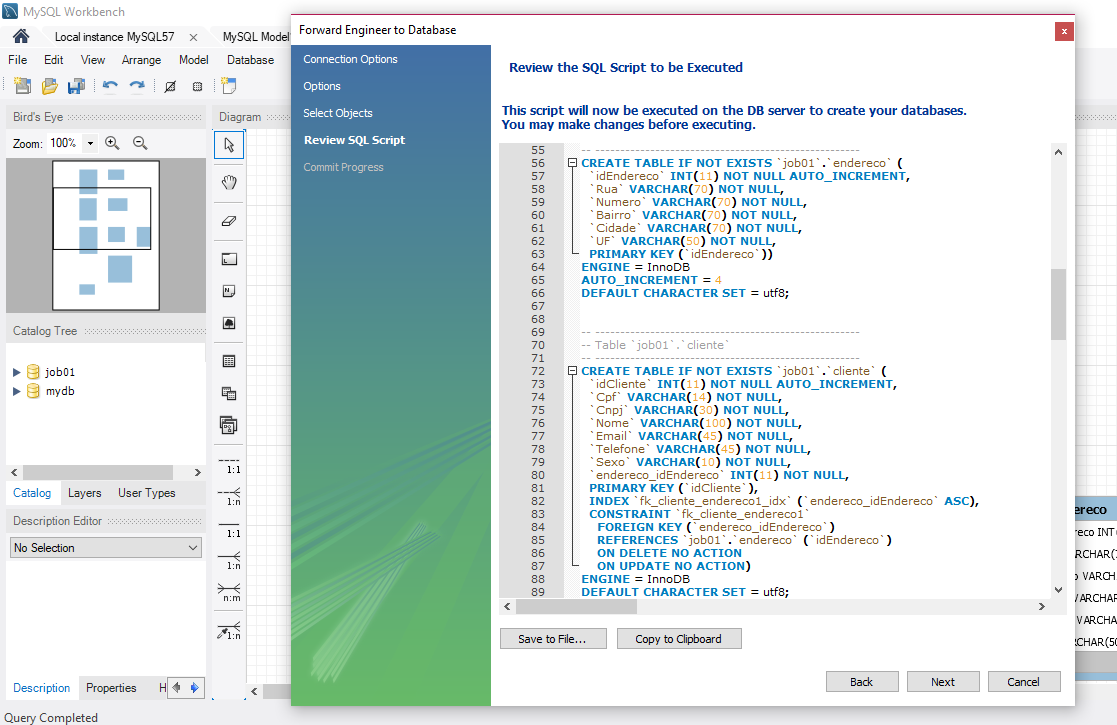
Task: Pick 1:1 non-identifying relationship tool
Action: point(229,464)
